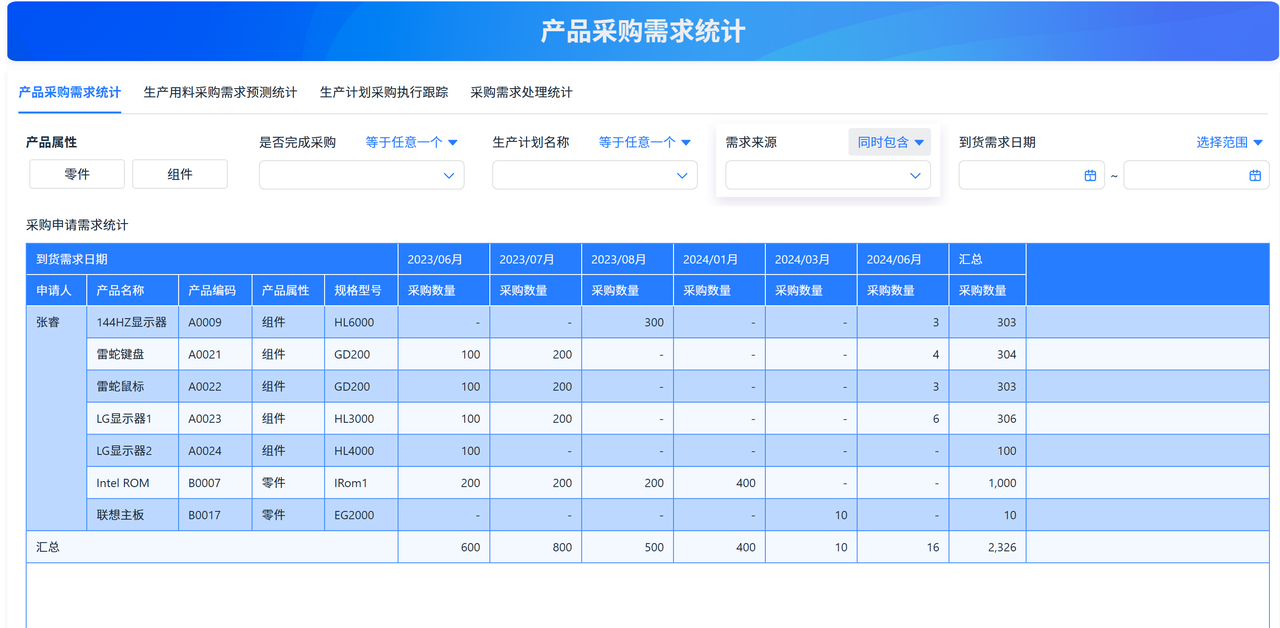Click product code A0024
This screenshot has height=628, width=1280.
tap(215, 450)
